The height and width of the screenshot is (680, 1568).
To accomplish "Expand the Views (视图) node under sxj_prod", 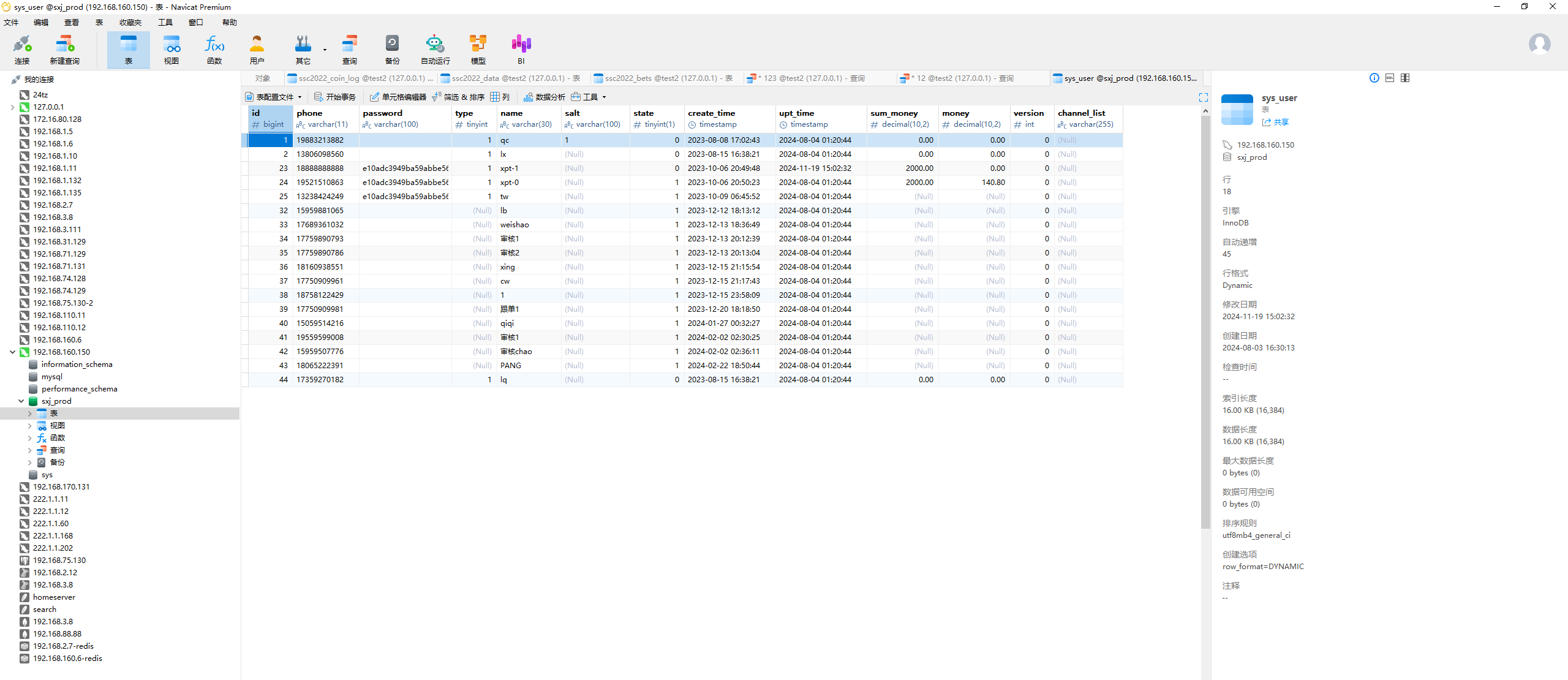I will (29, 426).
